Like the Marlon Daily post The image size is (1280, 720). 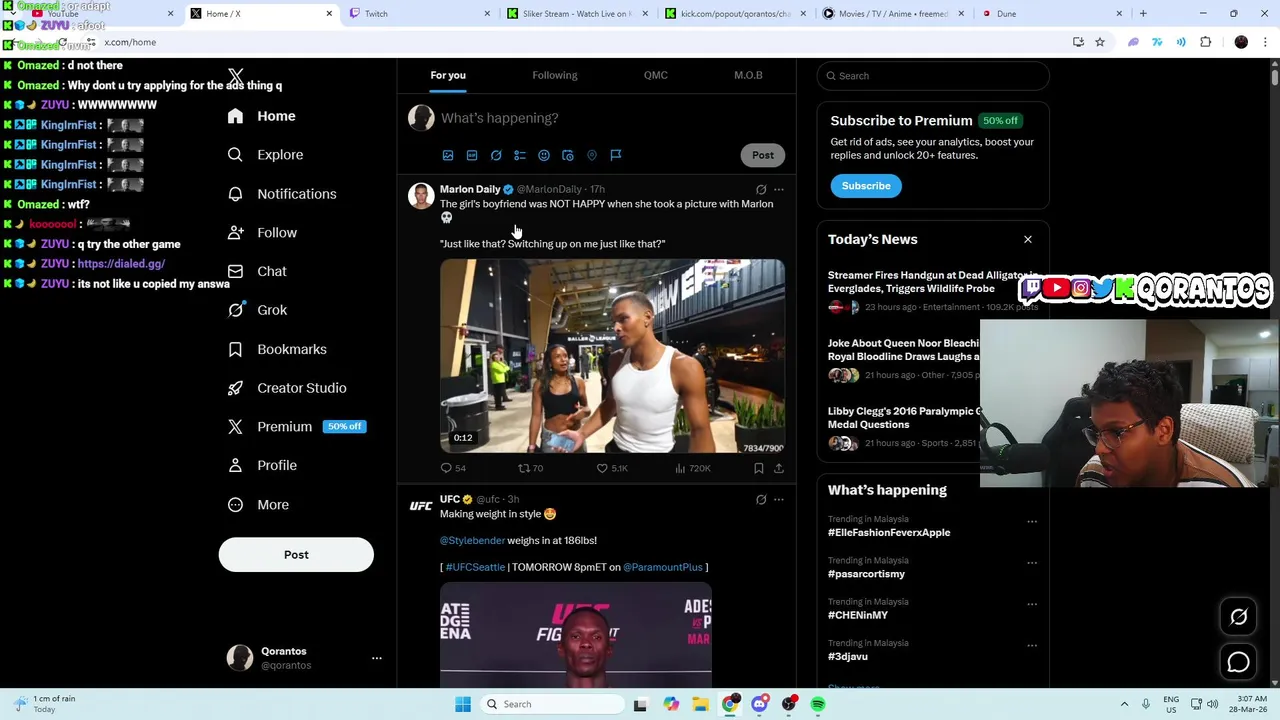(612, 468)
